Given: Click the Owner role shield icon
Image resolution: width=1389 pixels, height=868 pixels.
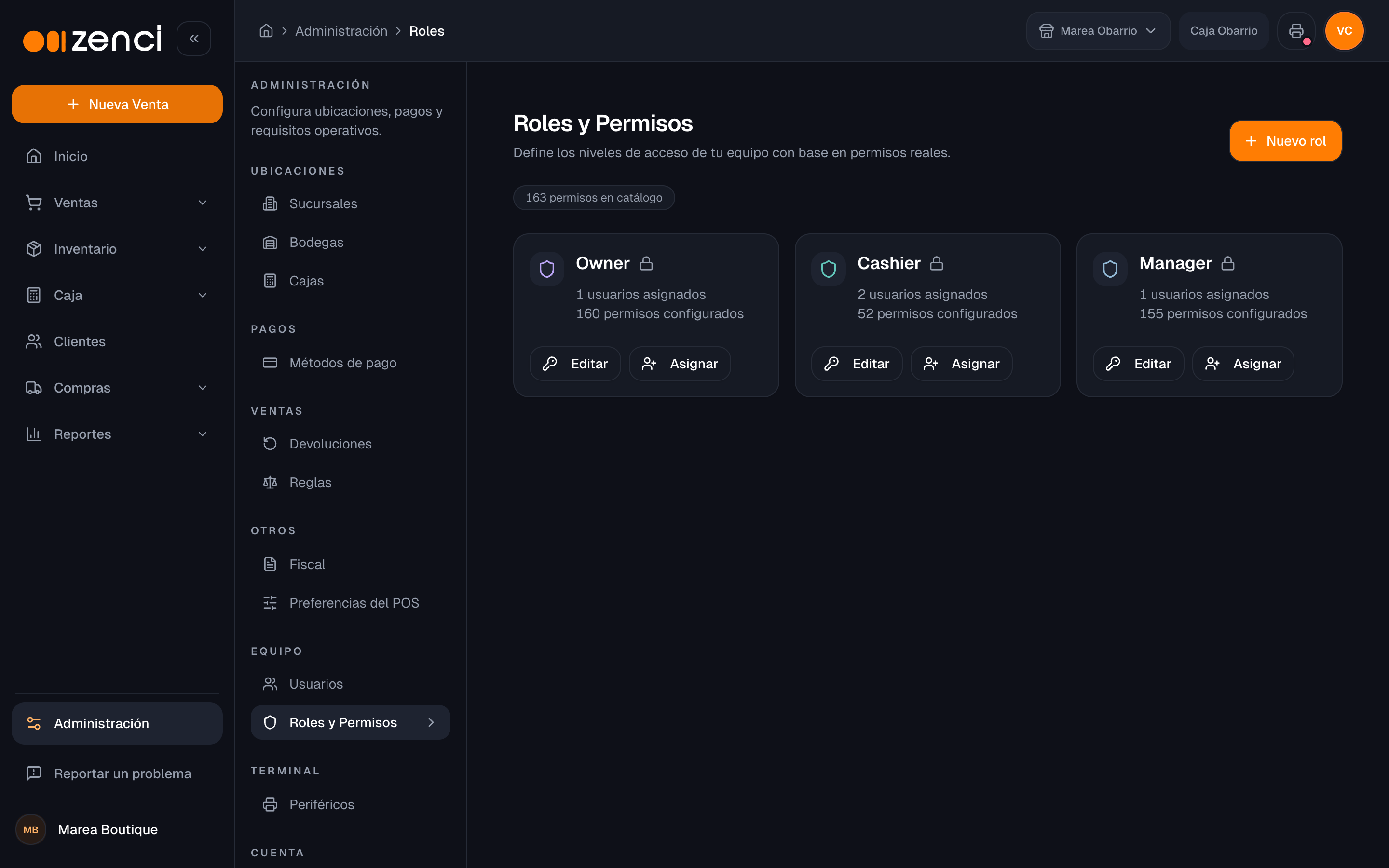Looking at the screenshot, I should (x=547, y=269).
